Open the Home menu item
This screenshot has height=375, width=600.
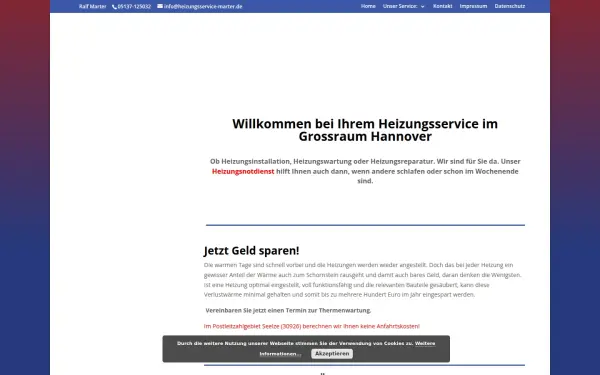click(x=368, y=6)
